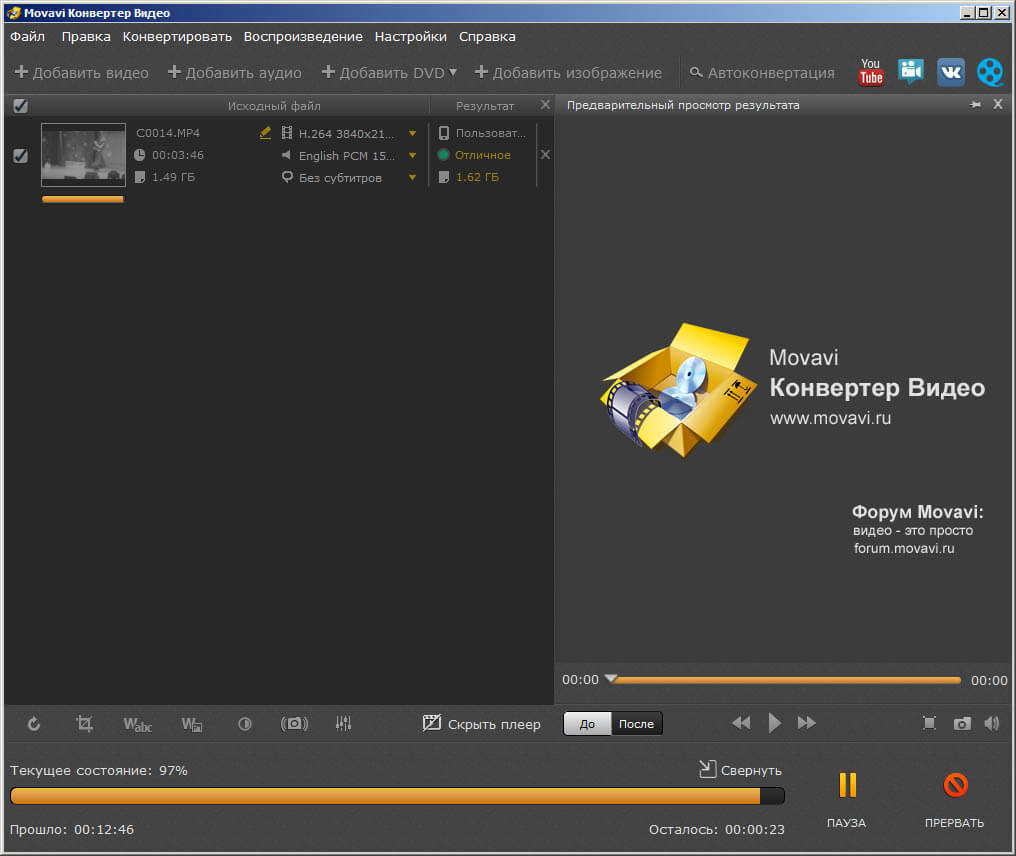Click the device icon next to Пользоват...
This screenshot has height=856, width=1016.
pos(444,133)
